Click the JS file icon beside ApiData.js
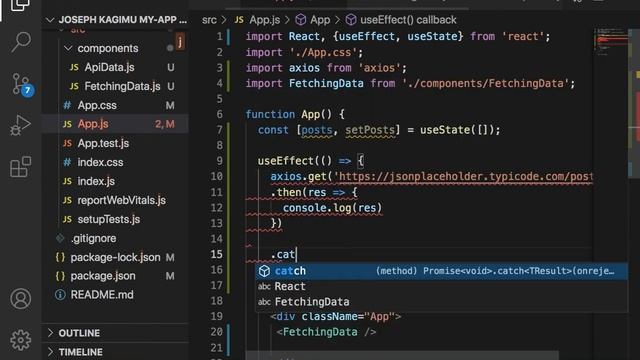The image size is (640, 360). click(x=74, y=67)
